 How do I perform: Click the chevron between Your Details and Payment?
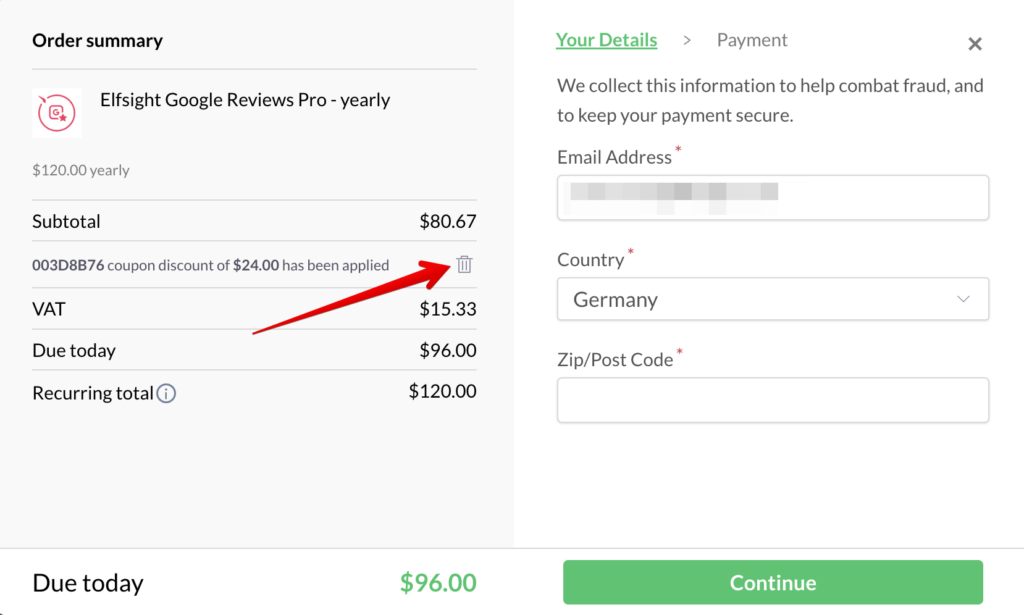(x=687, y=40)
